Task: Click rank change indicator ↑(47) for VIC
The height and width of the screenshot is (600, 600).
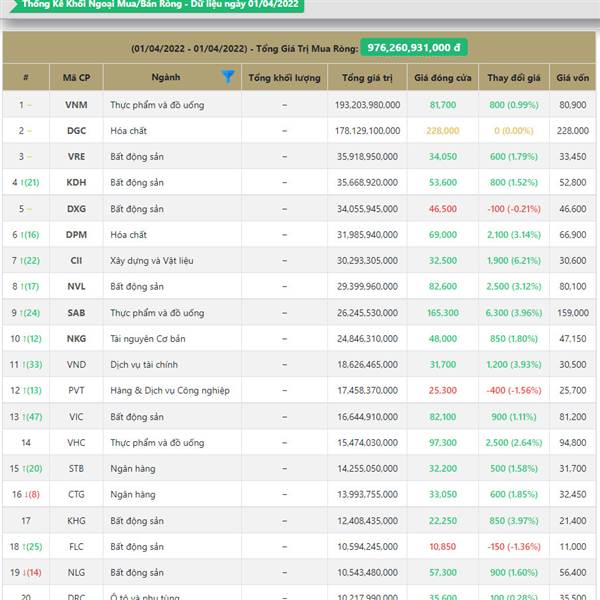Action: (32, 417)
